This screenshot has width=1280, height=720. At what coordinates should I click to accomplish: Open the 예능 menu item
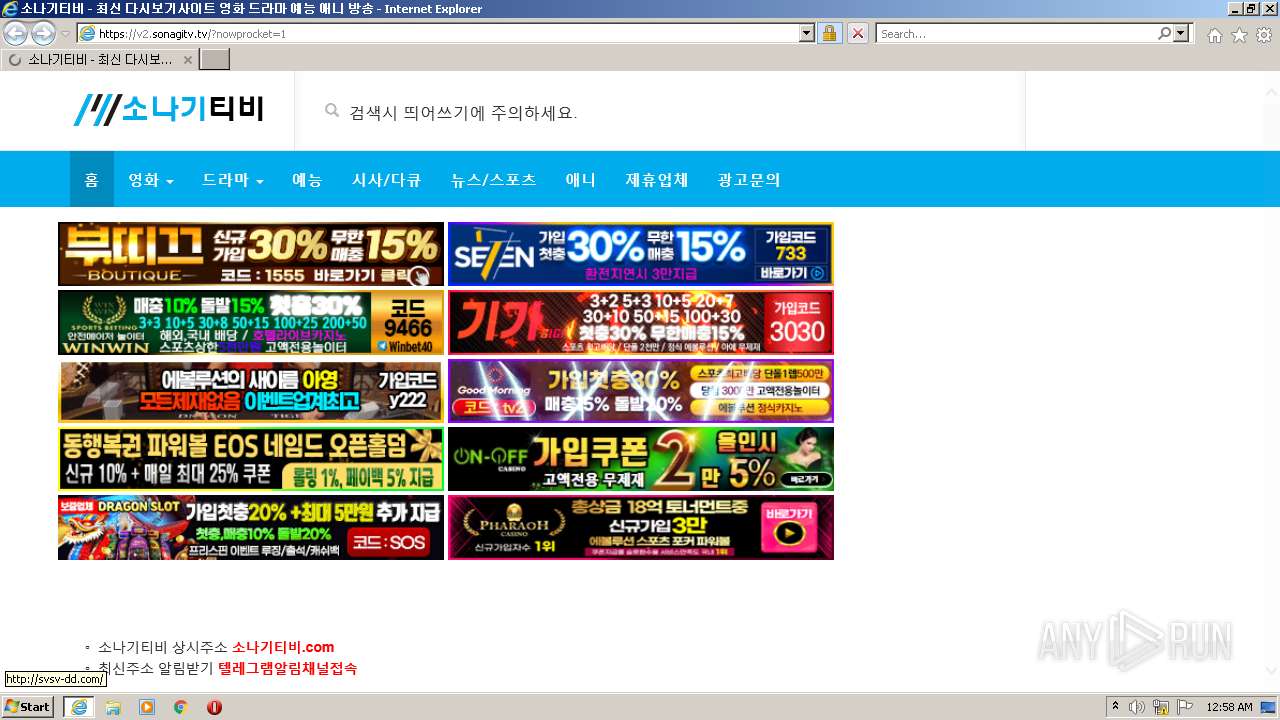307,180
